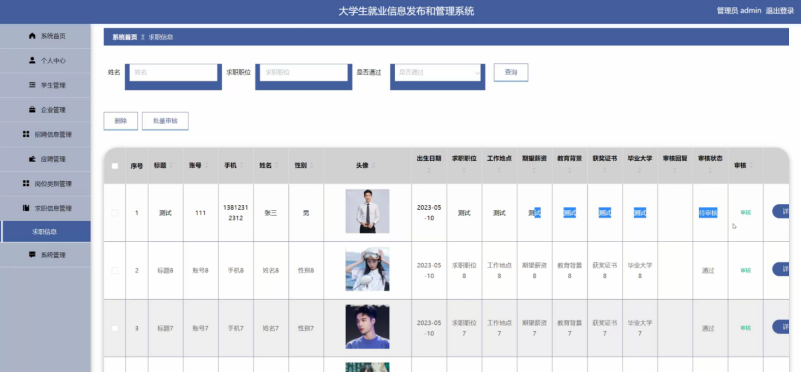Sort by the 姓名 column header arrows
This screenshot has height=372, width=801.
tap(276, 166)
